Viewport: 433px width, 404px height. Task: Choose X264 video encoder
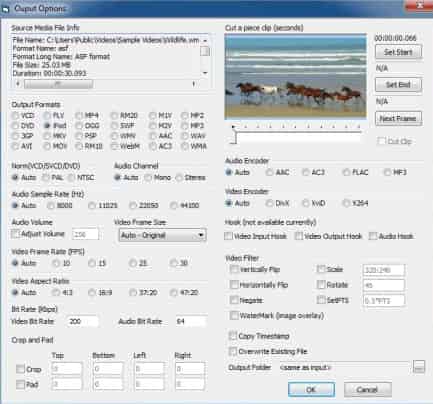346,203
